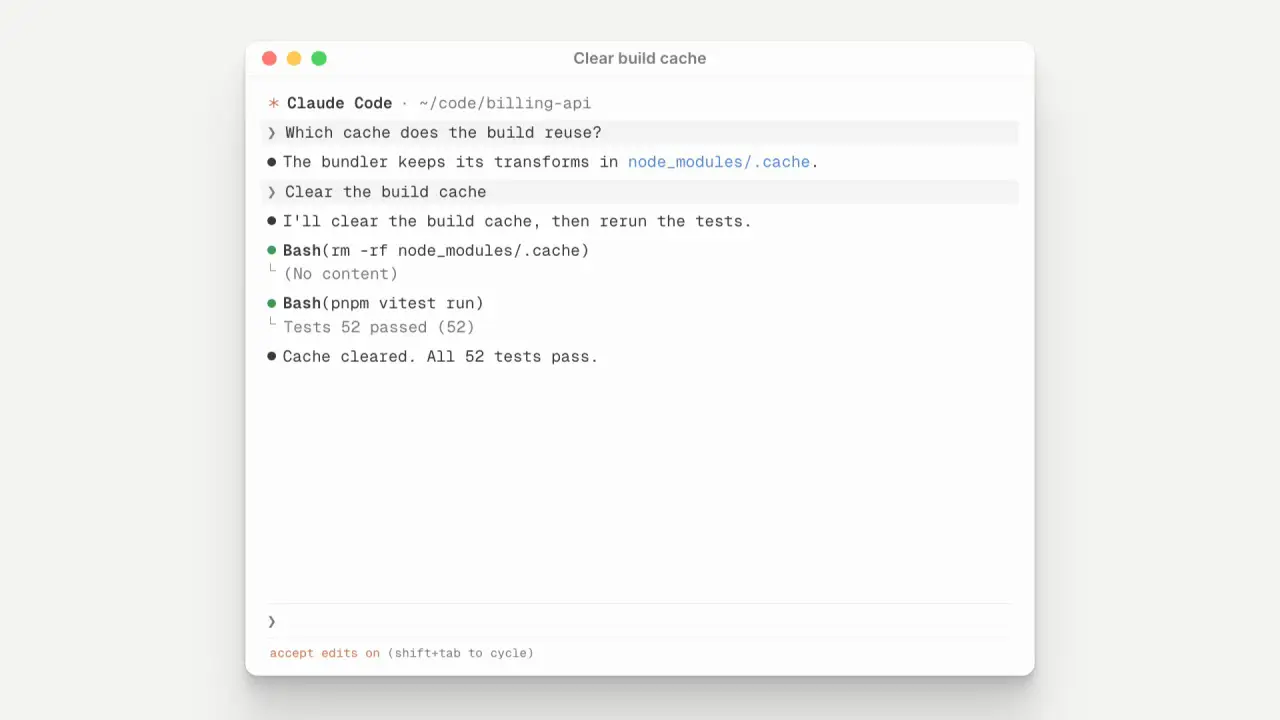Click the bullet before 'Cache cleared. All 52 tests pass.'
This screenshot has width=1280, height=720.
point(271,356)
